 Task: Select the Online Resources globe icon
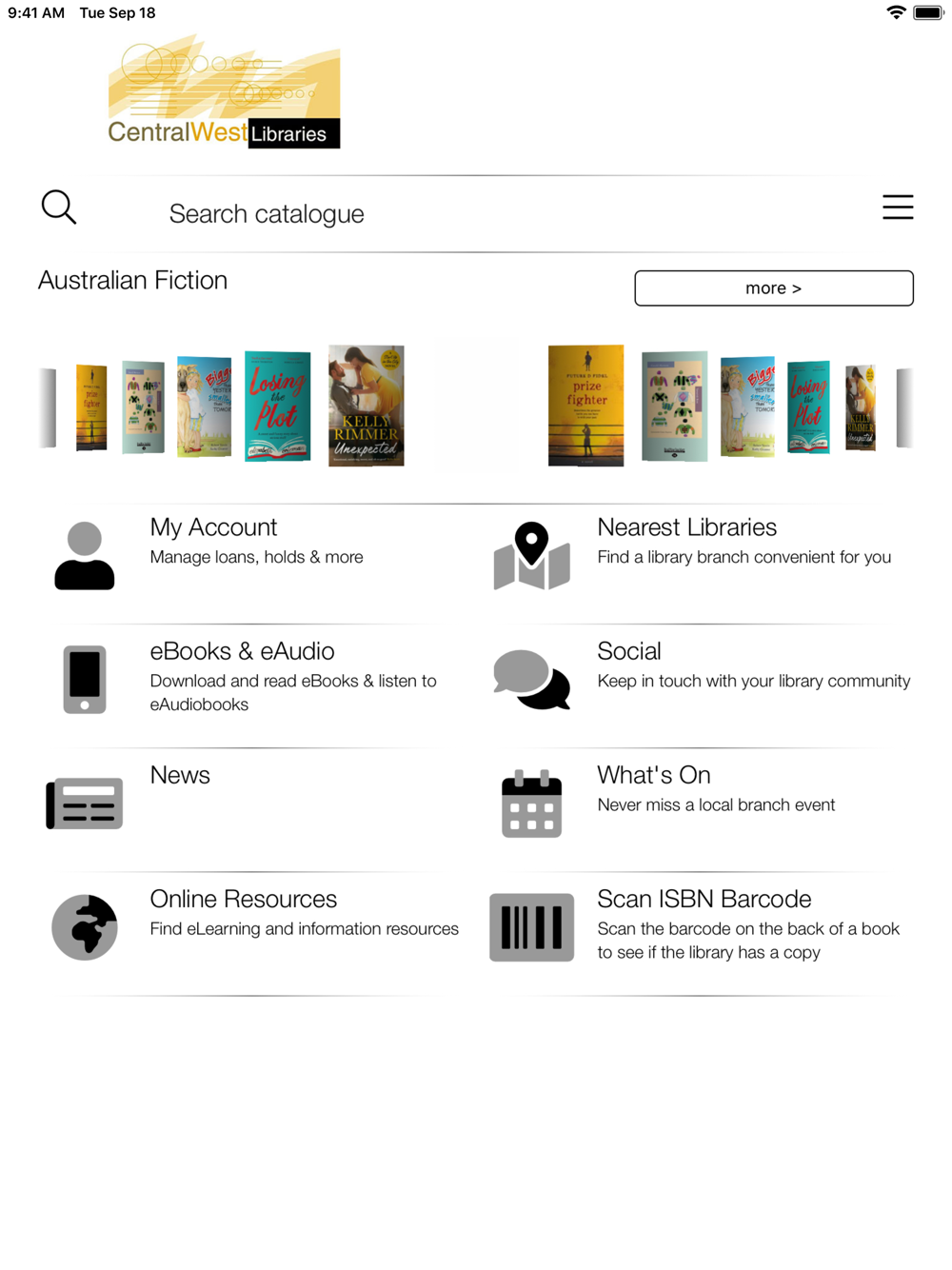(85, 927)
